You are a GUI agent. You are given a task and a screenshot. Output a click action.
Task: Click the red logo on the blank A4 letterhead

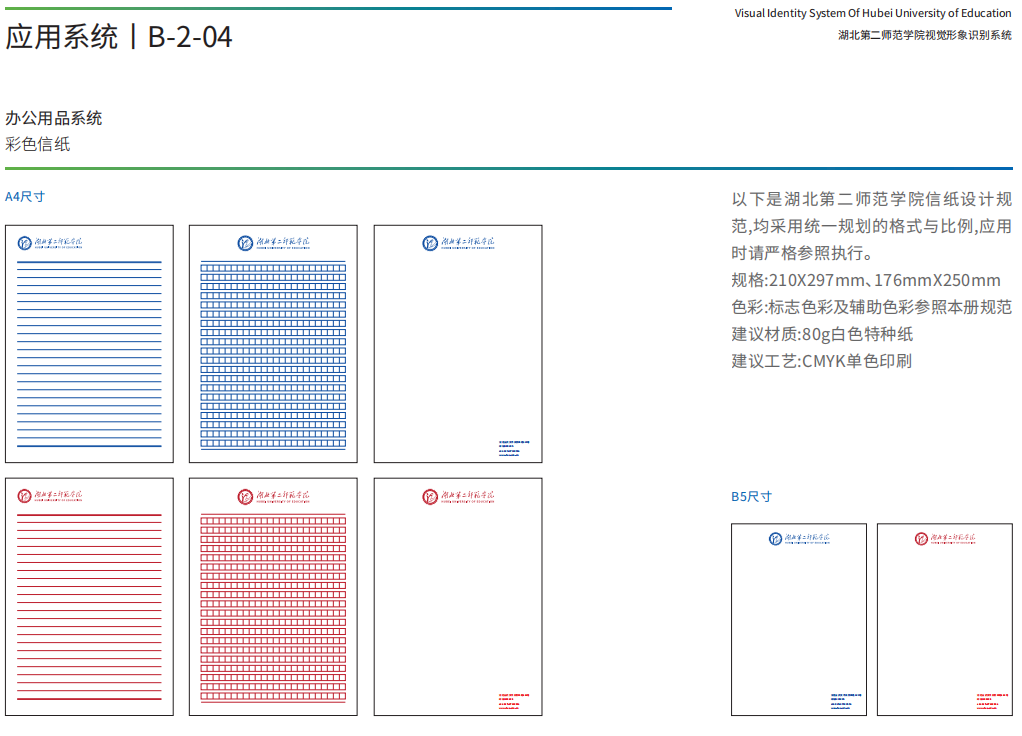pos(457,496)
